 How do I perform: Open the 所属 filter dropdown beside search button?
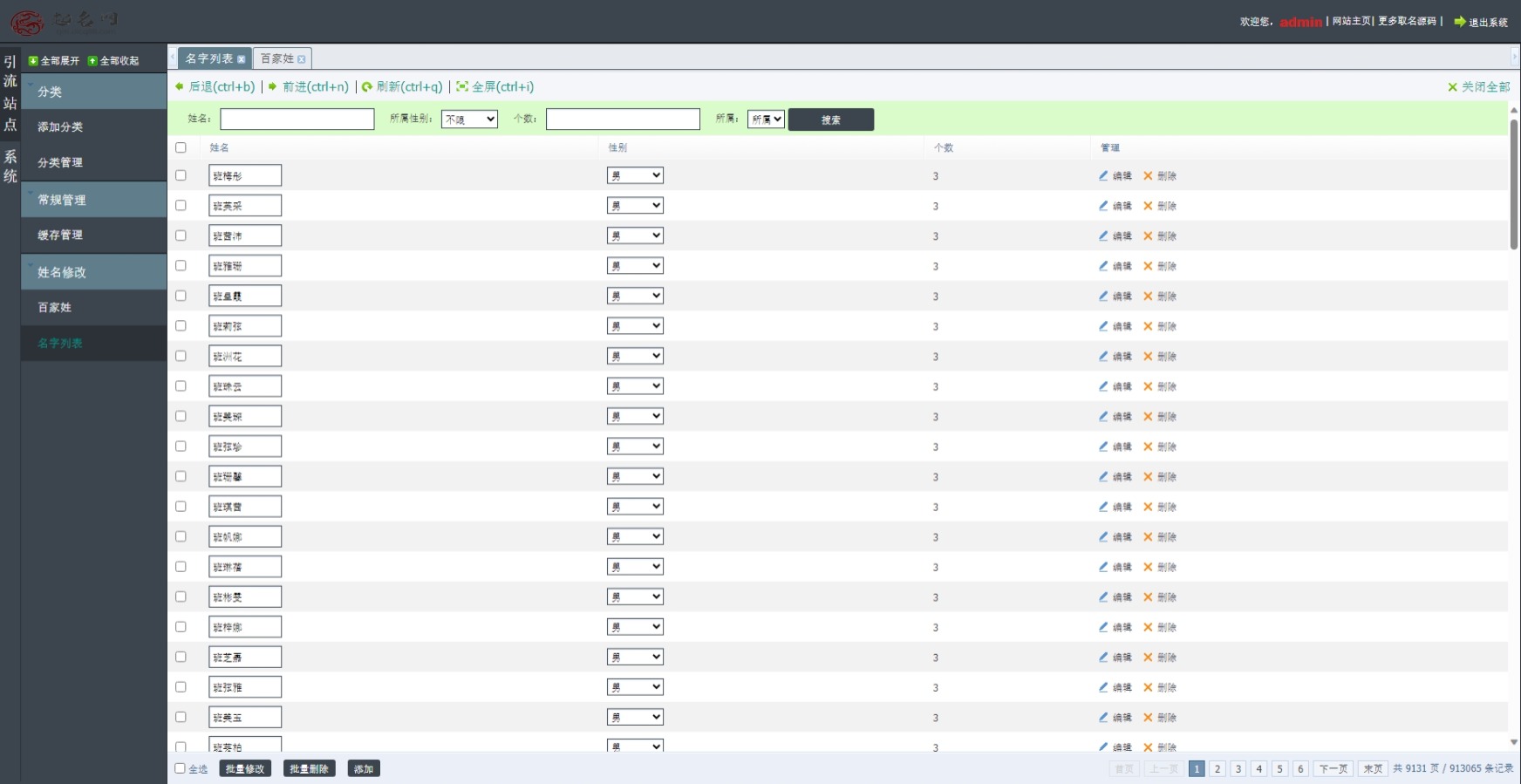[766, 119]
